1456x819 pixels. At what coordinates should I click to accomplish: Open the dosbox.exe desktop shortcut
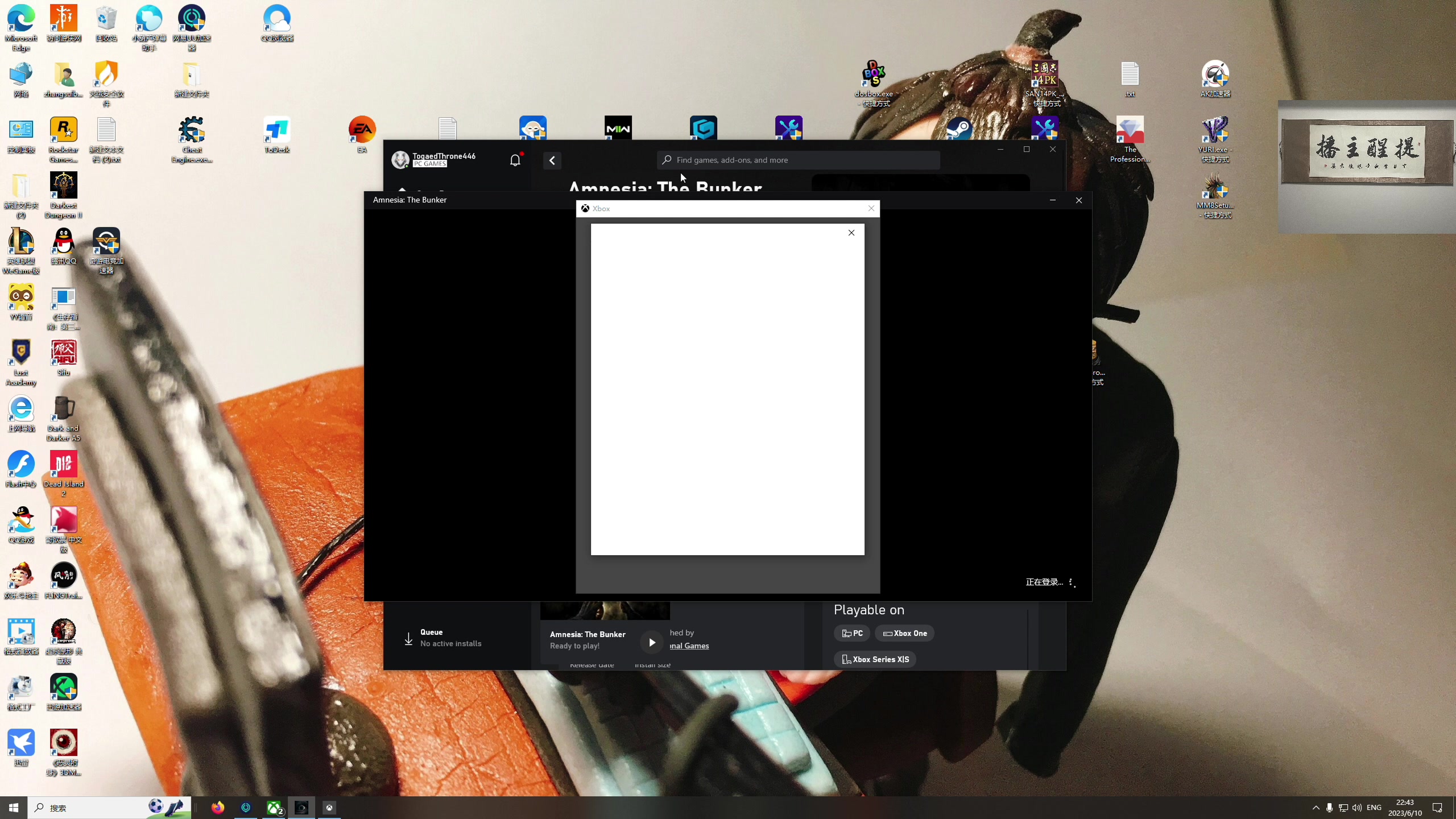[874, 84]
